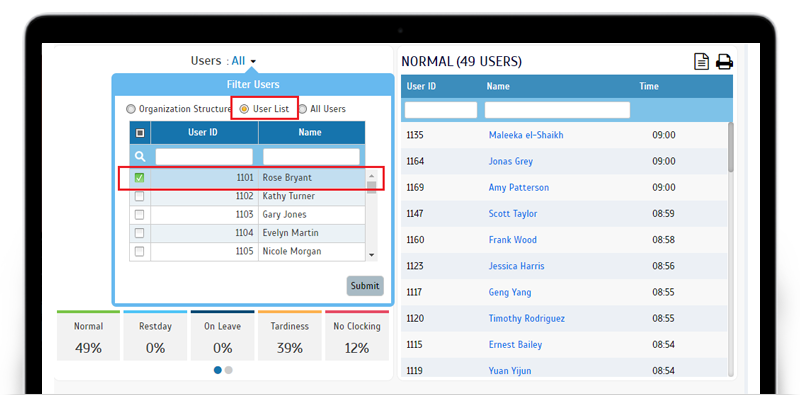Select the first carousel page dot
This screenshot has width=800, height=395.
coord(218,370)
